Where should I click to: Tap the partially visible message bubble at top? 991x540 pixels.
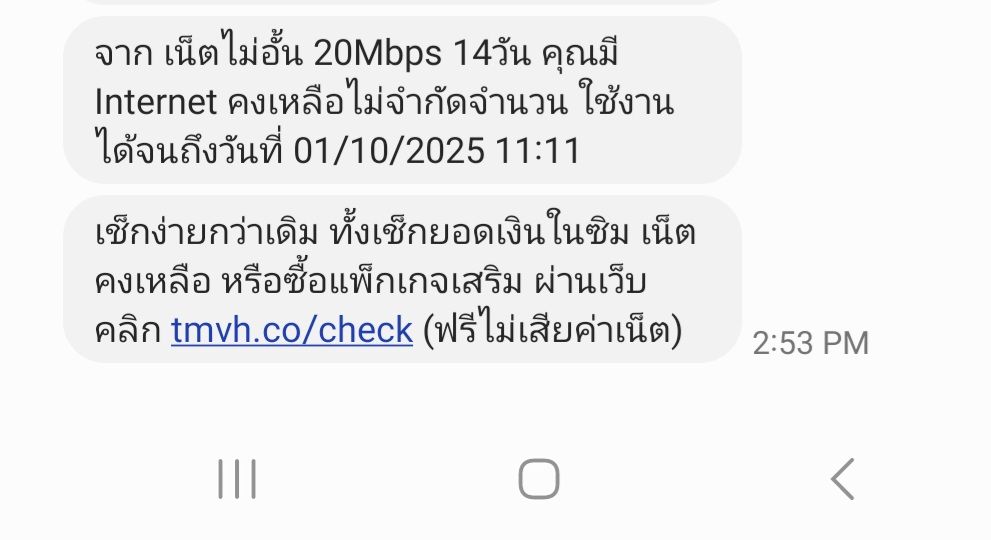click(x=402, y=2)
